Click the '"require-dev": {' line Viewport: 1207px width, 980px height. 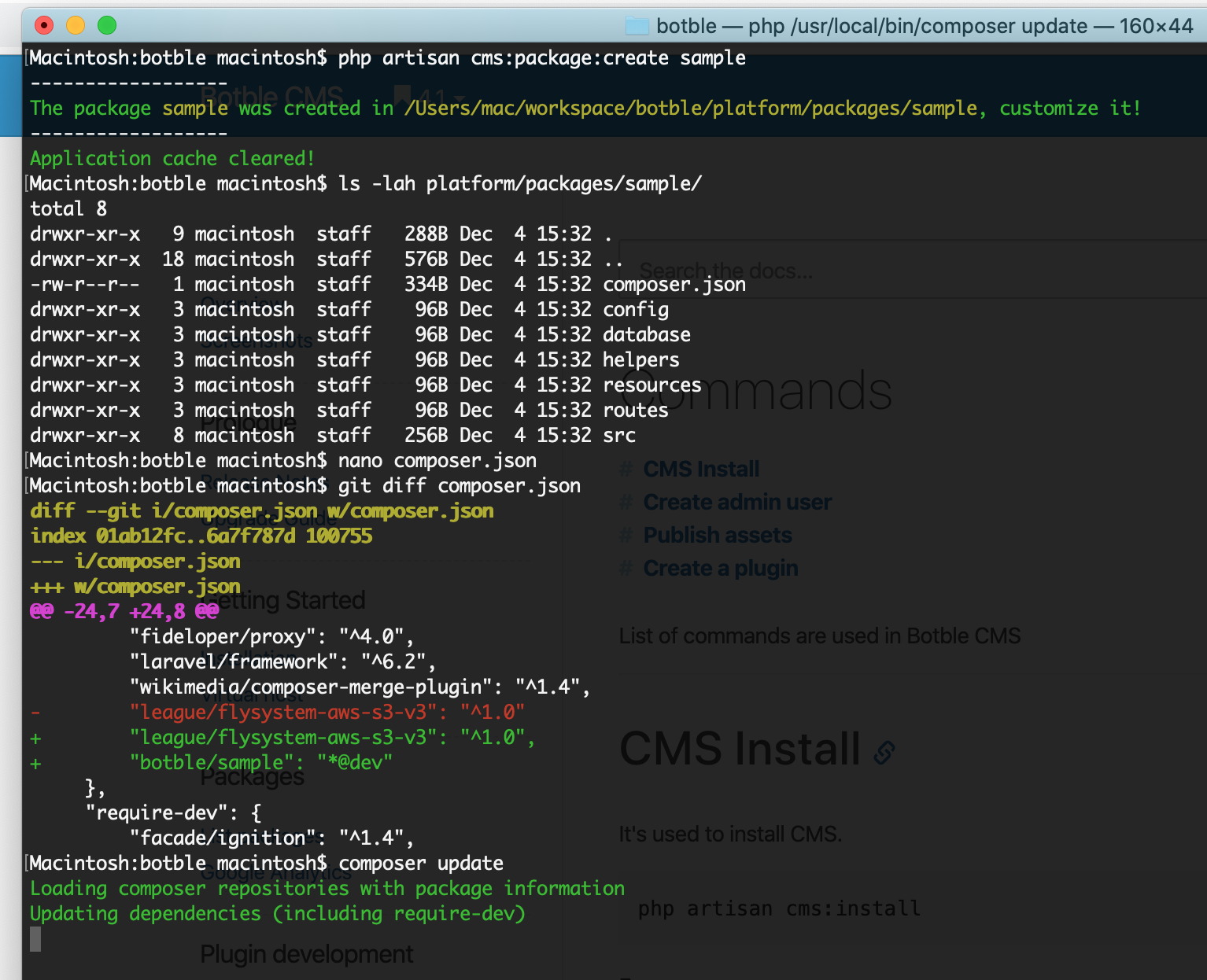173,813
